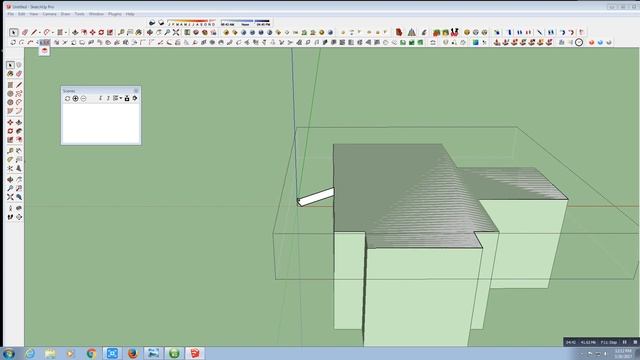Select the Walk footprints tool in left toolbox
Image resolution: width=640 pixels, height=360 pixels.
[x=10, y=217]
